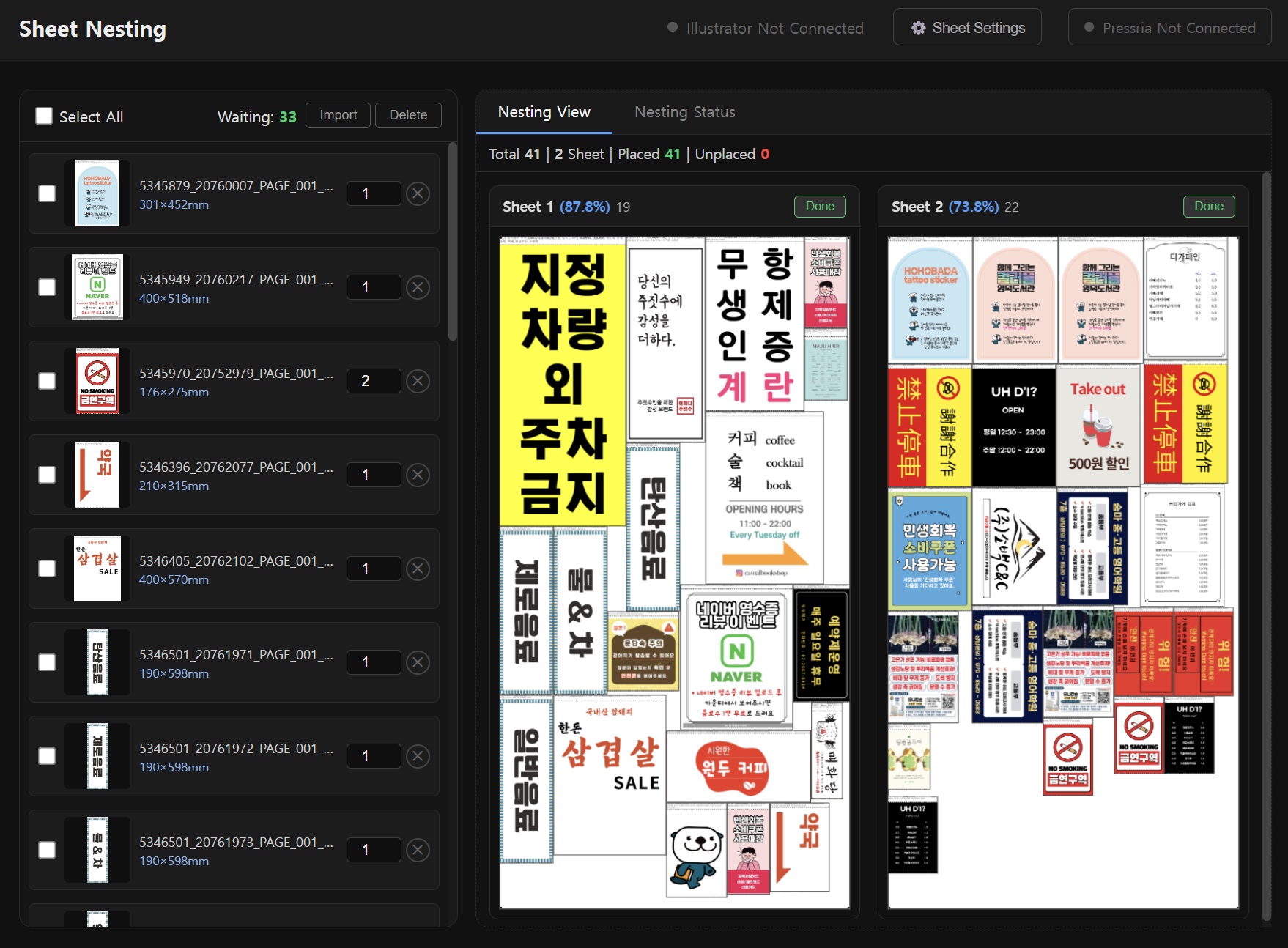Toggle the Select All checkbox

tap(44, 116)
